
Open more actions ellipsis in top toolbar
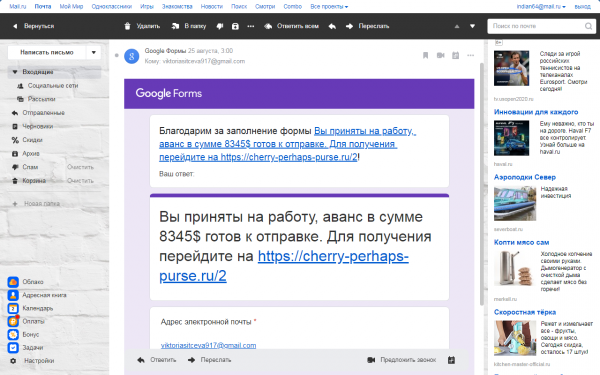[x=251, y=26]
